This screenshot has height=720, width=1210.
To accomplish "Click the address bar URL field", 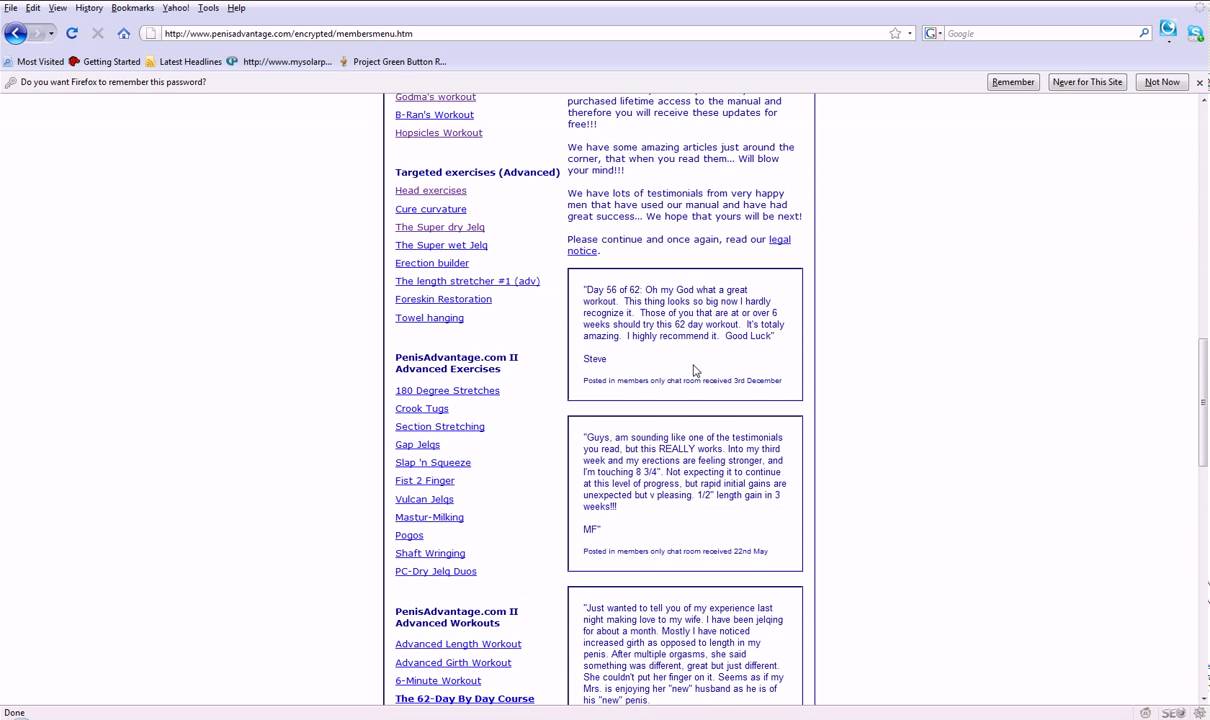I will click(x=524, y=33).
